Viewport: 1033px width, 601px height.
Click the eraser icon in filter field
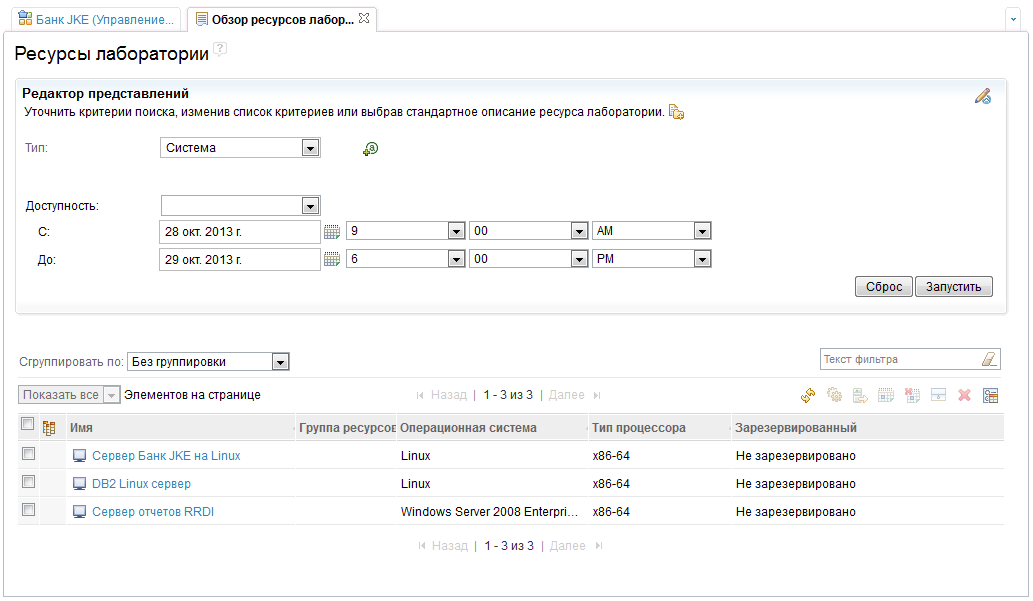tap(988, 359)
